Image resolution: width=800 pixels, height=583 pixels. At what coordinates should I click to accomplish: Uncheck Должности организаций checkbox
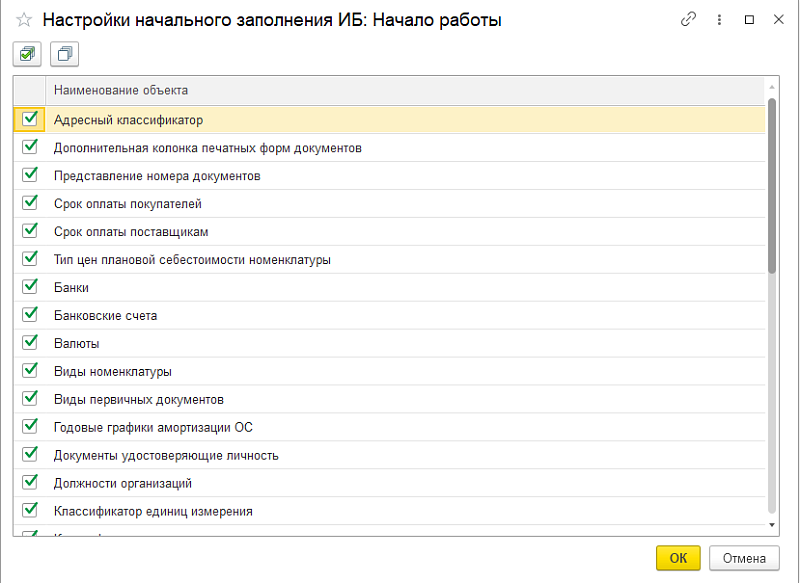tap(30, 483)
